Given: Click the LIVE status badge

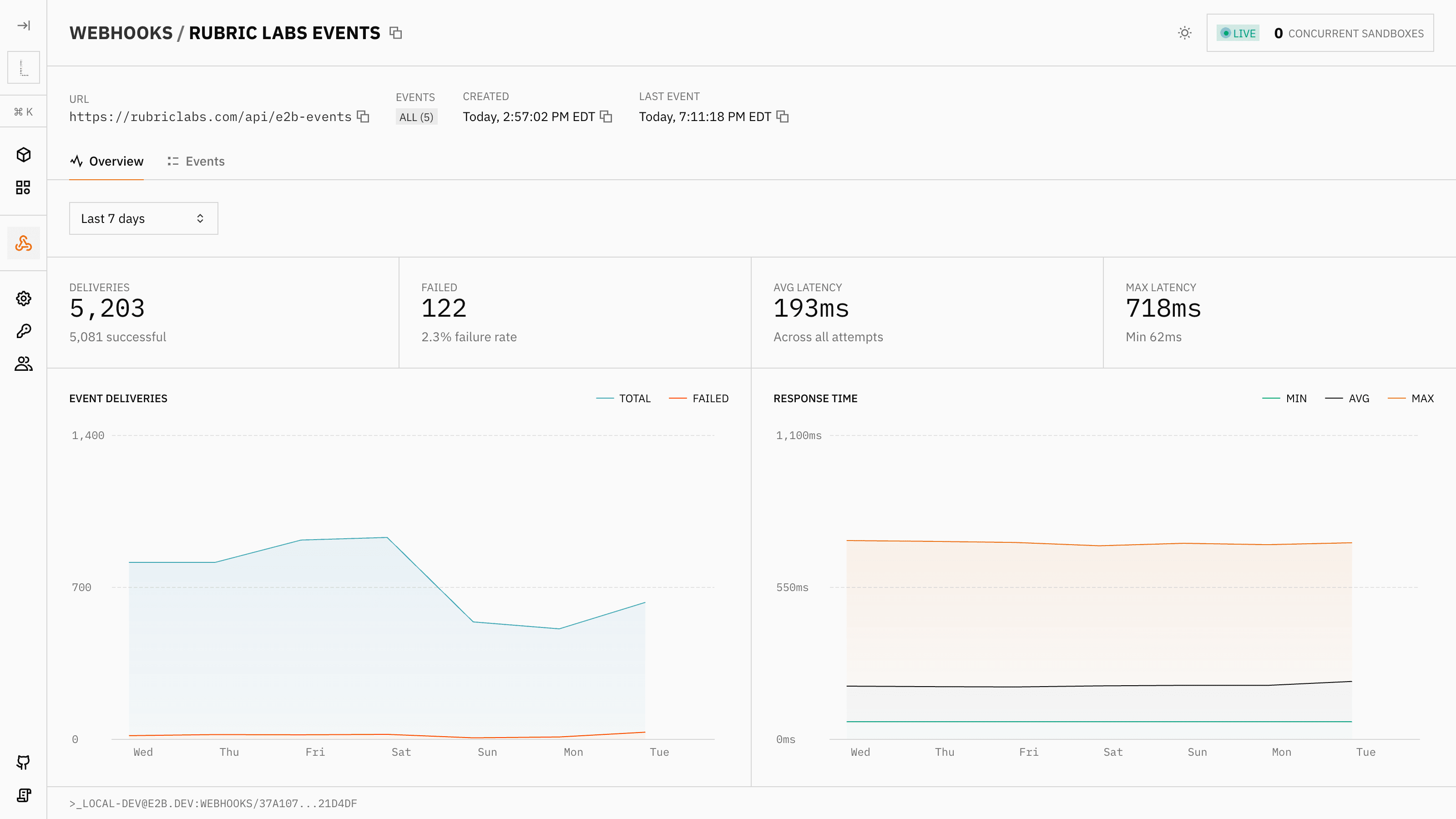Looking at the screenshot, I should click(x=1238, y=33).
